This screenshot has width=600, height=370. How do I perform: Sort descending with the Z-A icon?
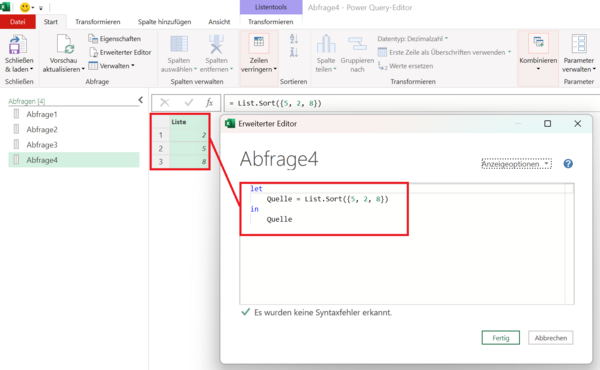pos(293,52)
